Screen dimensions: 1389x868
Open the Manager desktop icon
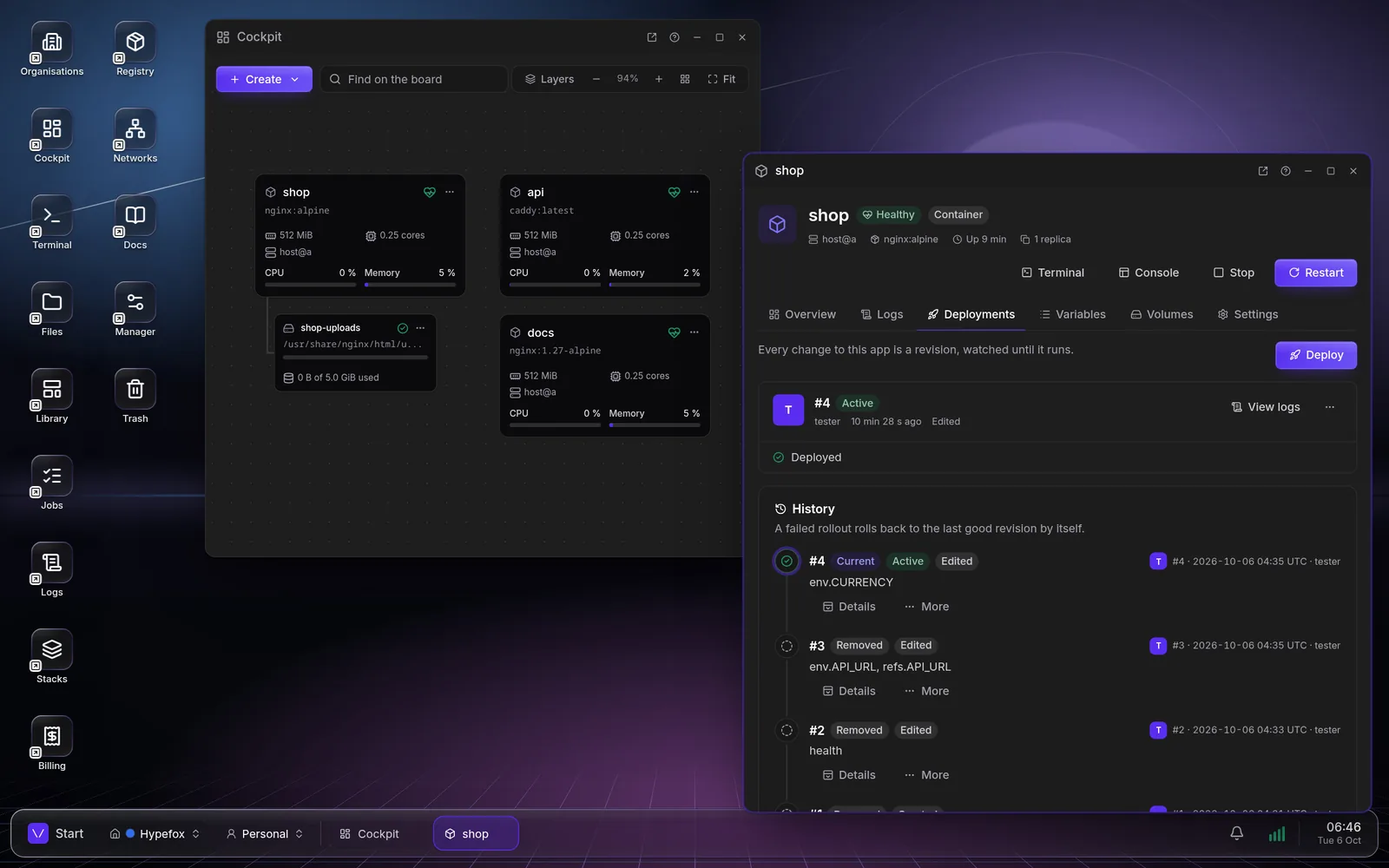click(x=135, y=310)
